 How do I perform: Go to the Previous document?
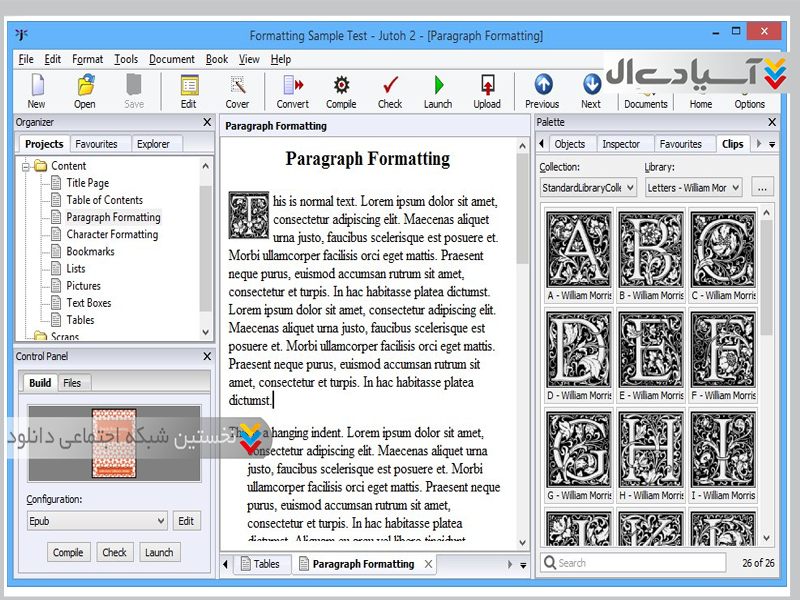(542, 90)
